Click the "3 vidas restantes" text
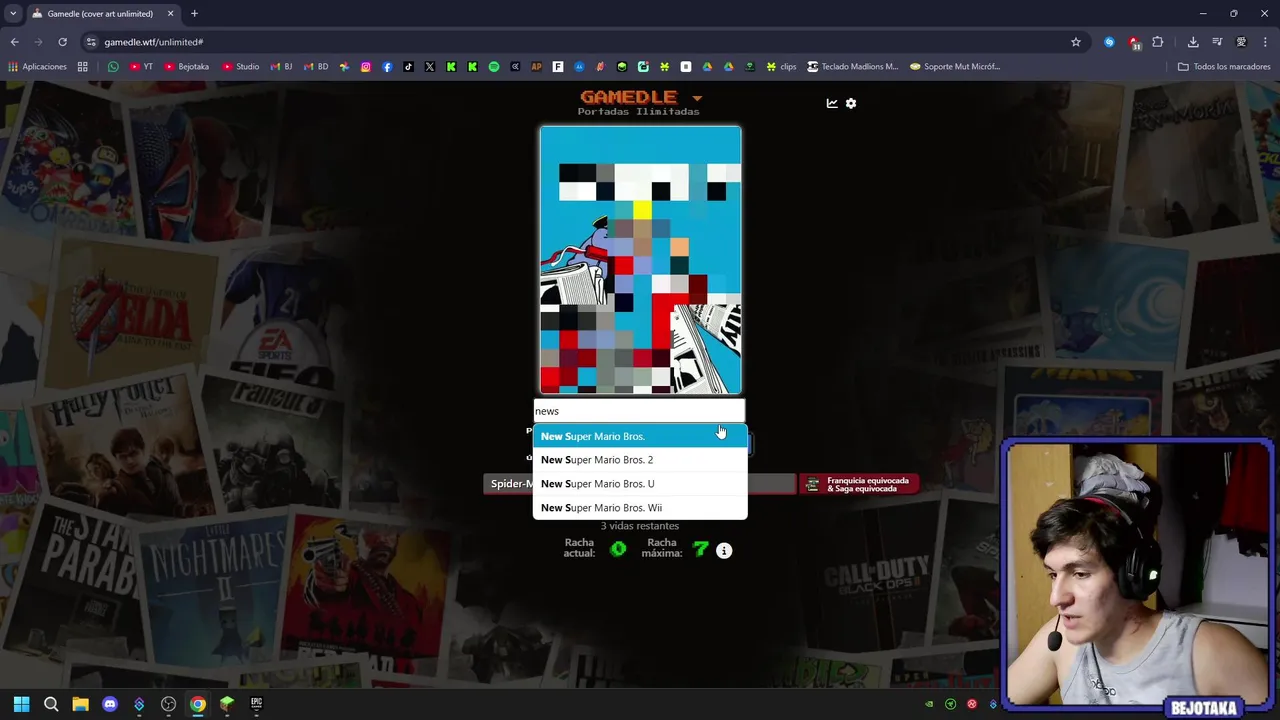The image size is (1280, 720). click(639, 526)
